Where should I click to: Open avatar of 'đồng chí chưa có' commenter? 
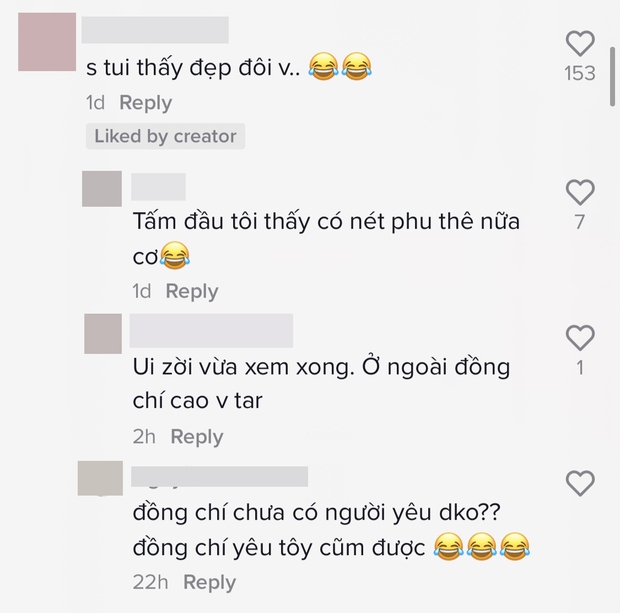tap(100, 478)
